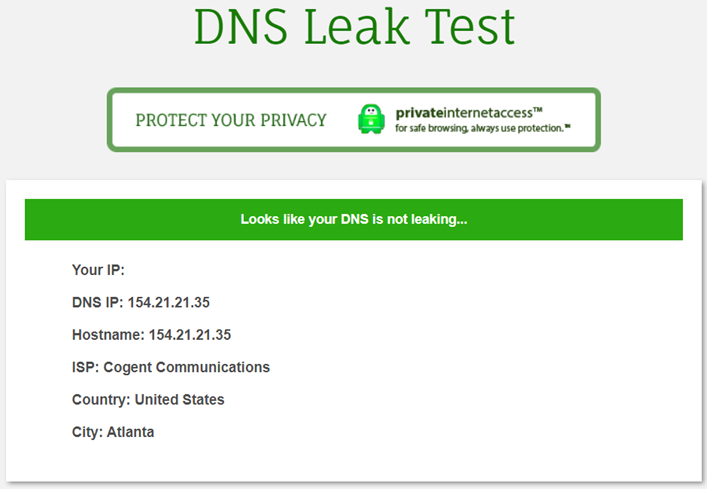Click the 'ISP:' label
The image size is (707, 489).
tap(86, 367)
